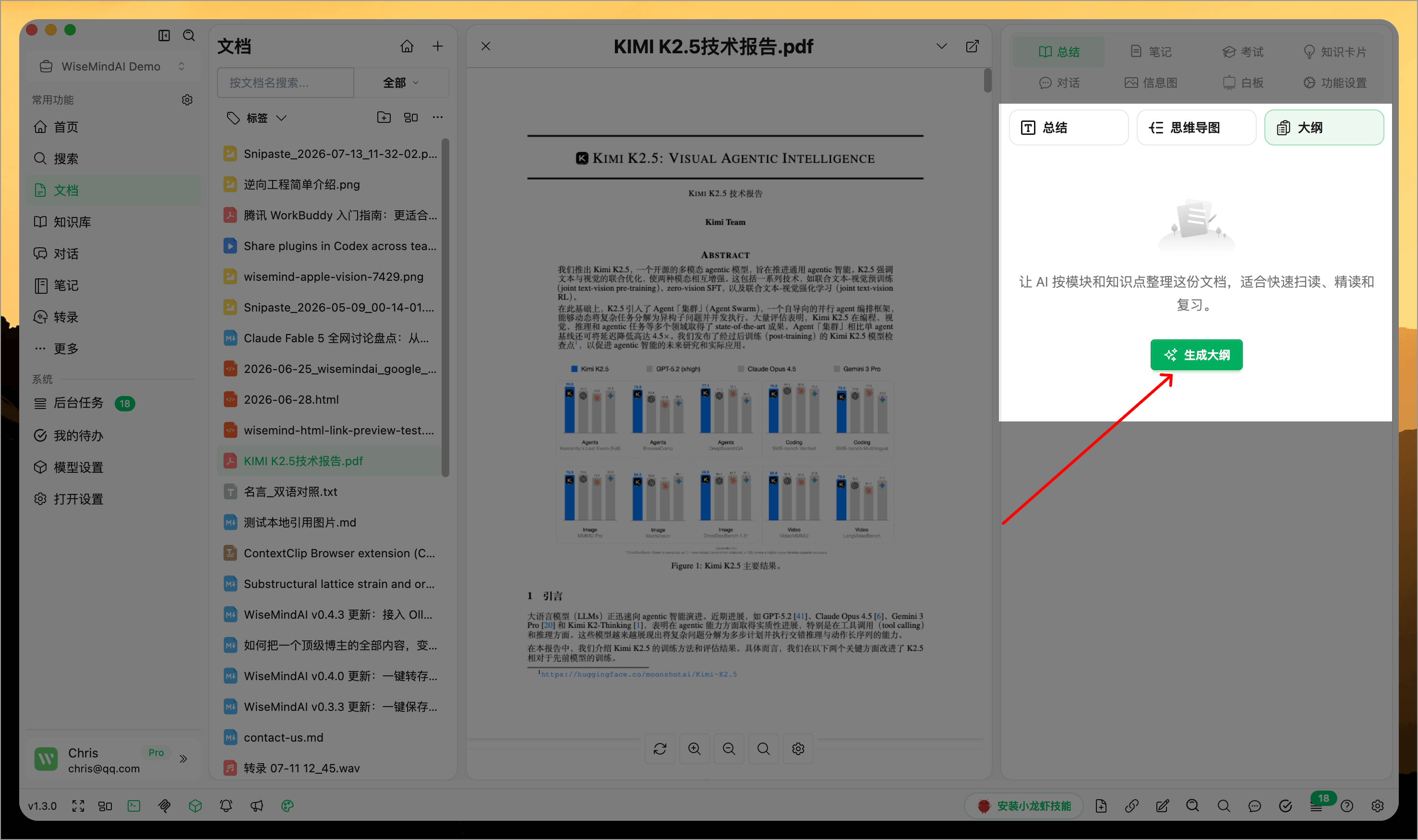
Task: Click the pencil edit icon in bottom bar
Action: 1162,806
